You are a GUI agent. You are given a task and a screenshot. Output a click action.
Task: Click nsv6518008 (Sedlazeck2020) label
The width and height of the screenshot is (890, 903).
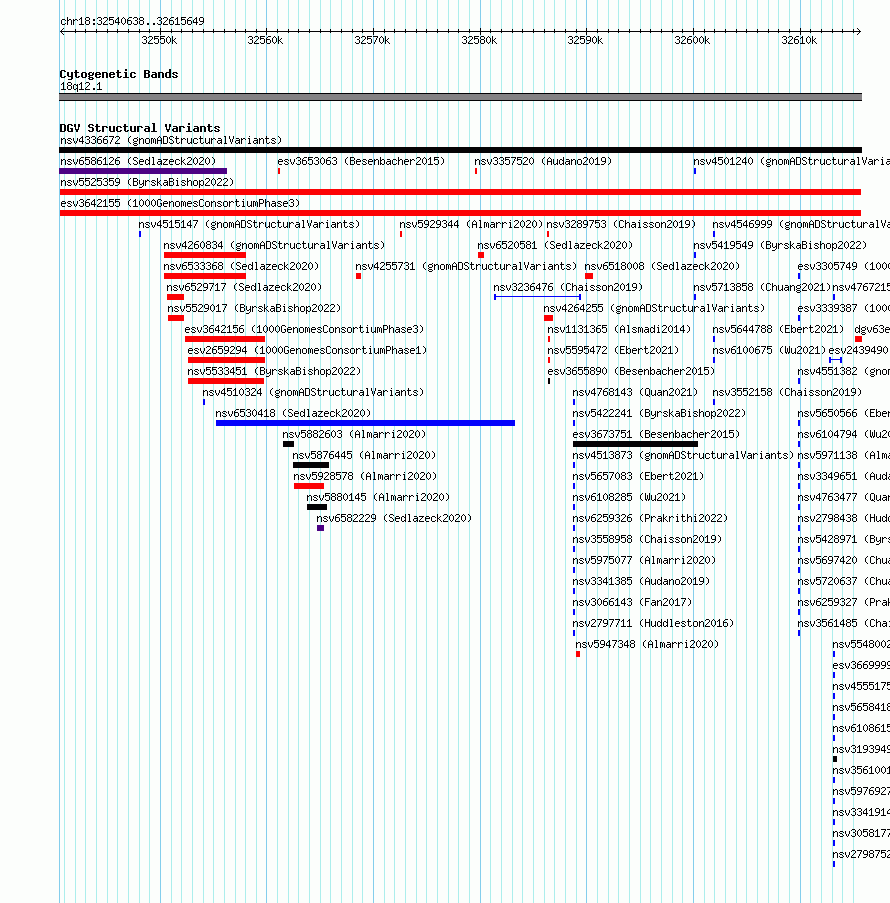click(662, 267)
